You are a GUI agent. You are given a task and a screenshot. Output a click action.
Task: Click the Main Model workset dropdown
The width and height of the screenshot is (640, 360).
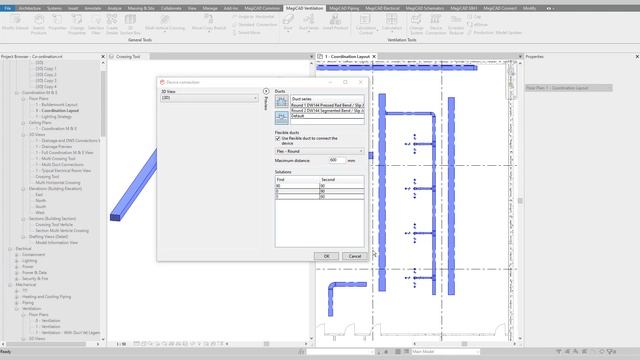[x=445, y=351]
